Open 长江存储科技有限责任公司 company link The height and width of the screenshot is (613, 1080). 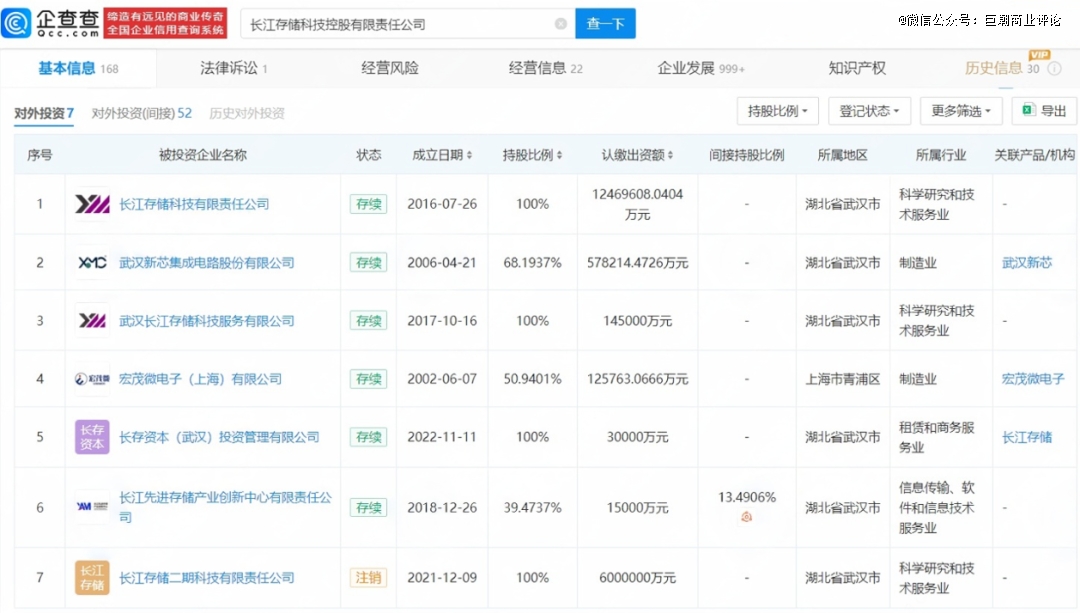[194, 204]
